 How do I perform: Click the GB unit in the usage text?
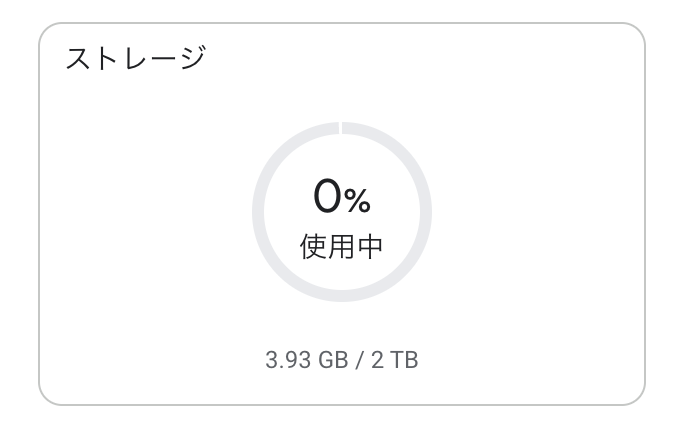click(333, 360)
